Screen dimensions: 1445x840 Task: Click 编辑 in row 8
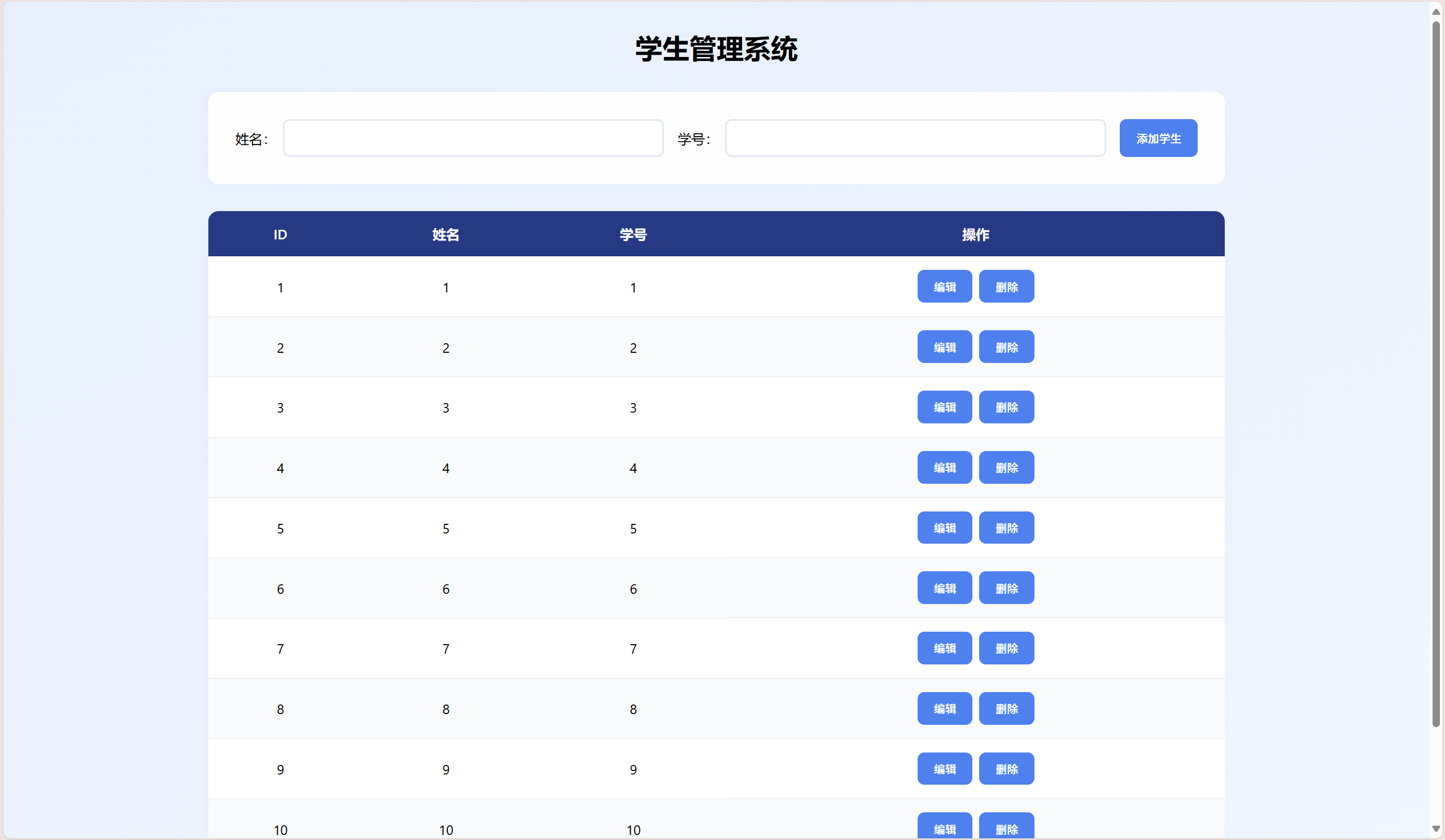[944, 708]
